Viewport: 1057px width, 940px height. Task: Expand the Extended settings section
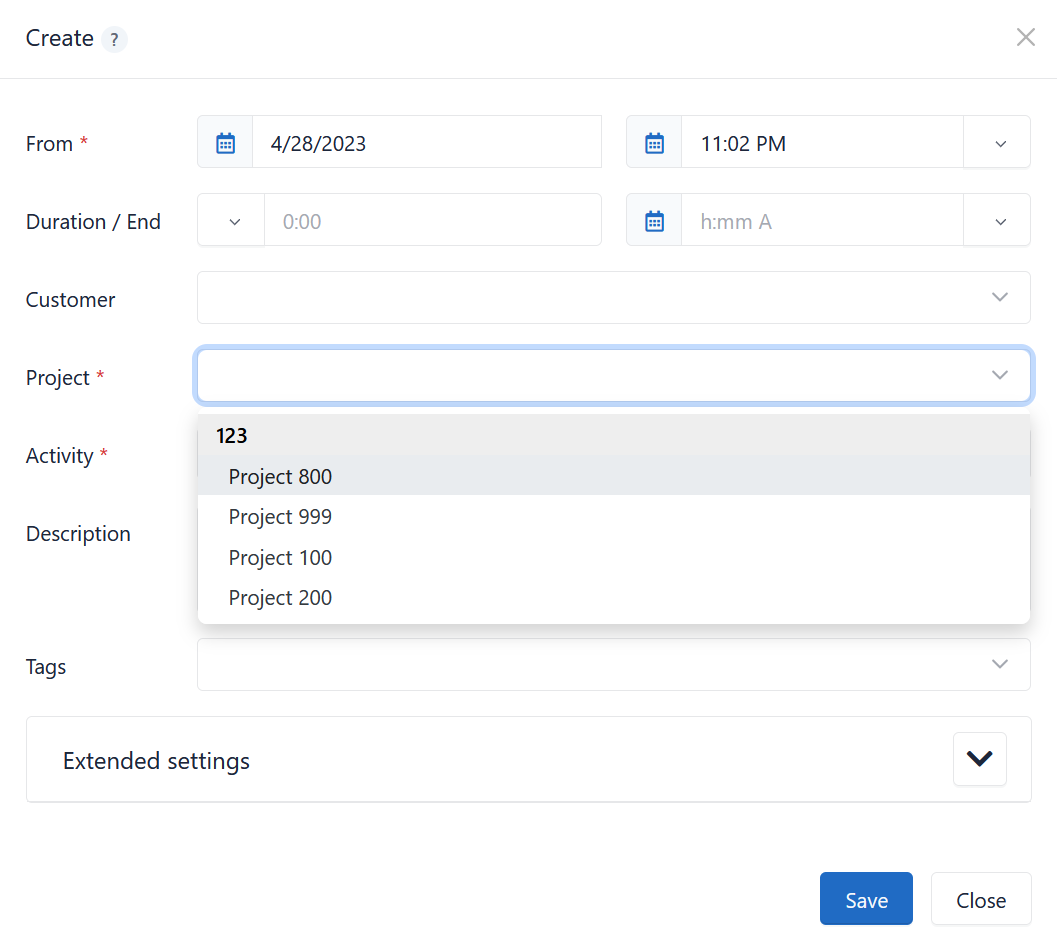(979, 759)
